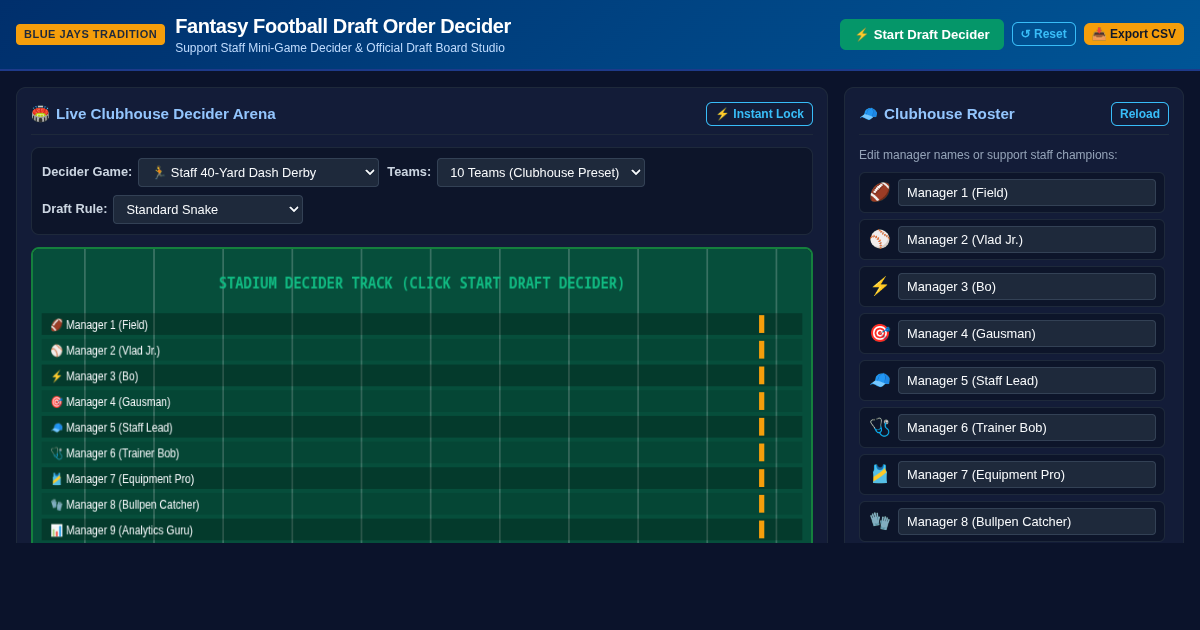Click the gloves icon beside Manager 8 roster field

[x=880, y=521]
